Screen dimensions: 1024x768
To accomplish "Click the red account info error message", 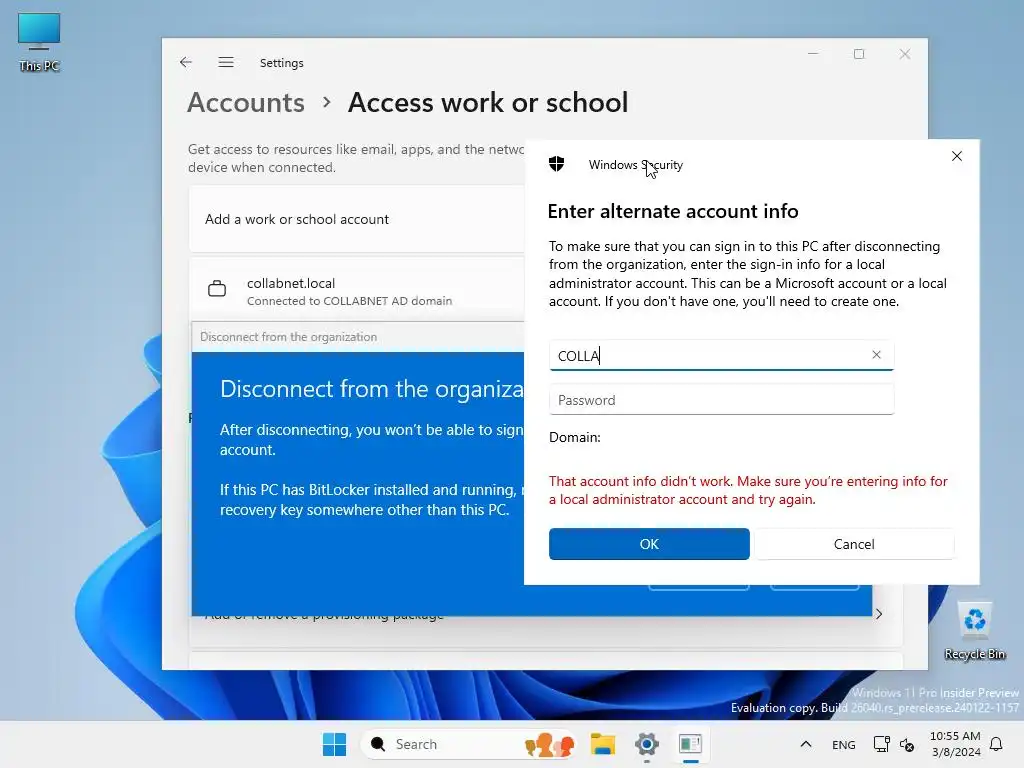I will click(748, 490).
